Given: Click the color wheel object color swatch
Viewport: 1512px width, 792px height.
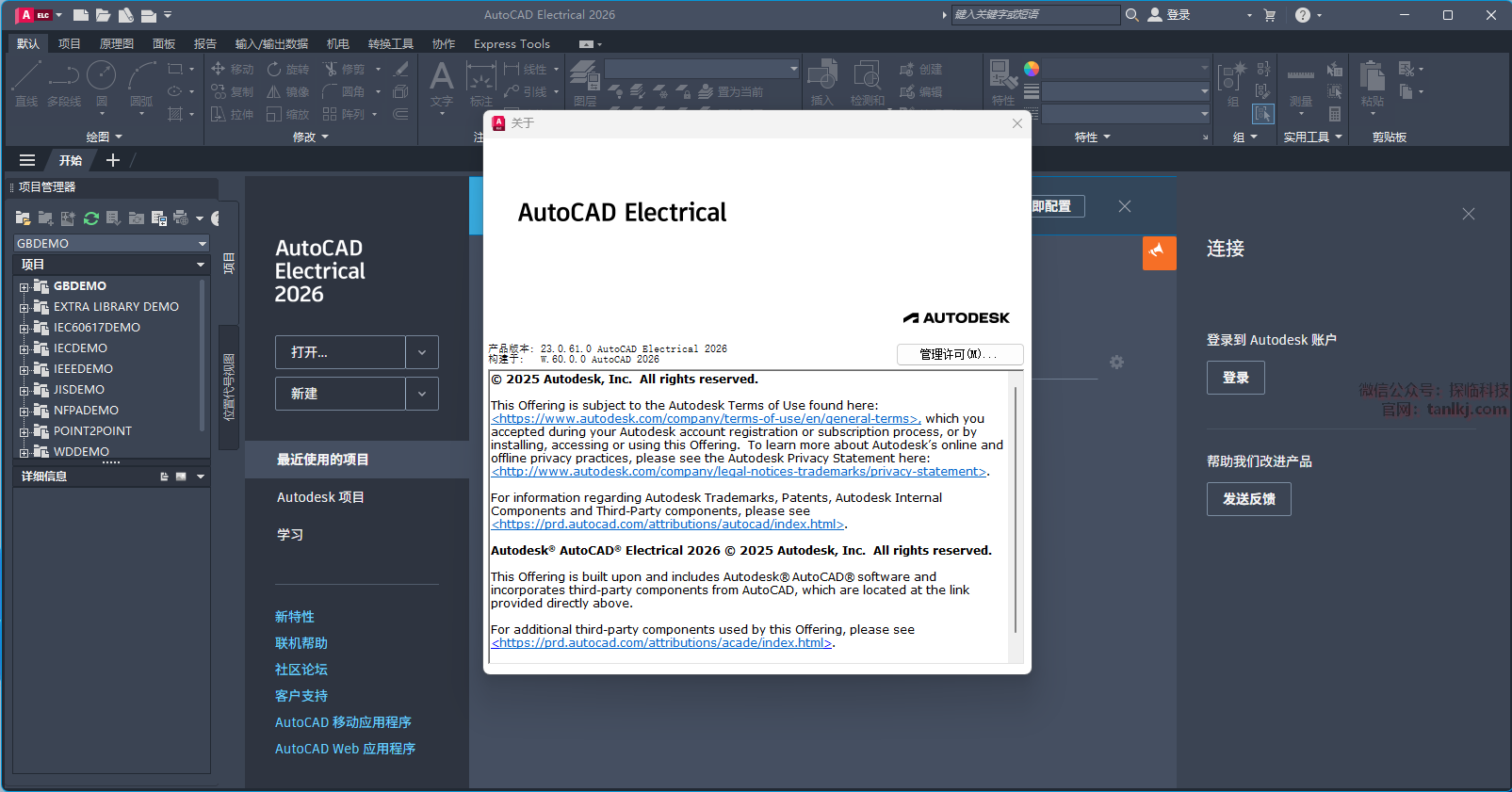Looking at the screenshot, I should tap(1032, 69).
